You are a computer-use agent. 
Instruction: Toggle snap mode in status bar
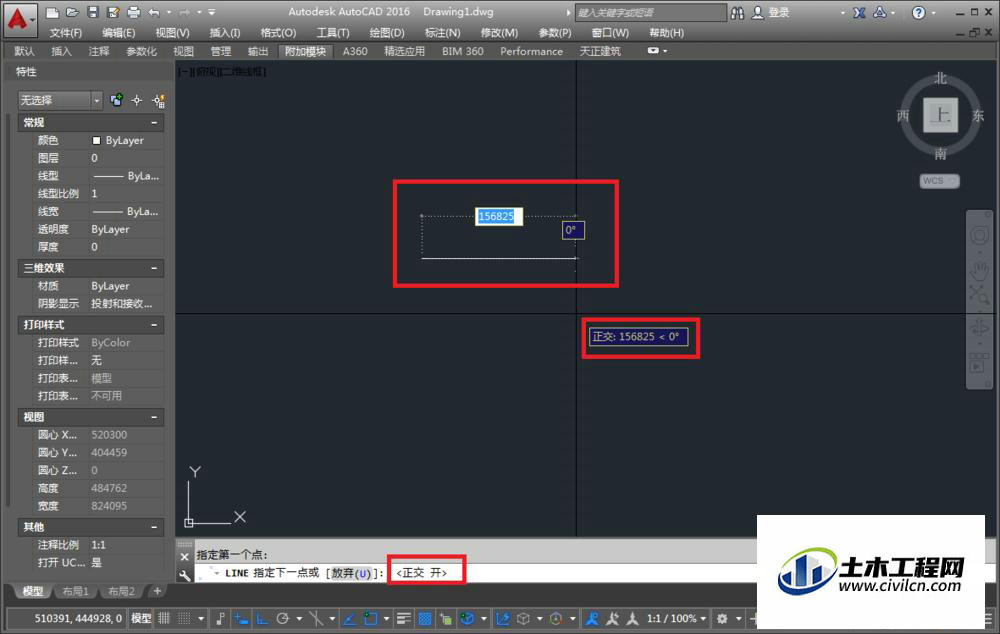click(184, 618)
